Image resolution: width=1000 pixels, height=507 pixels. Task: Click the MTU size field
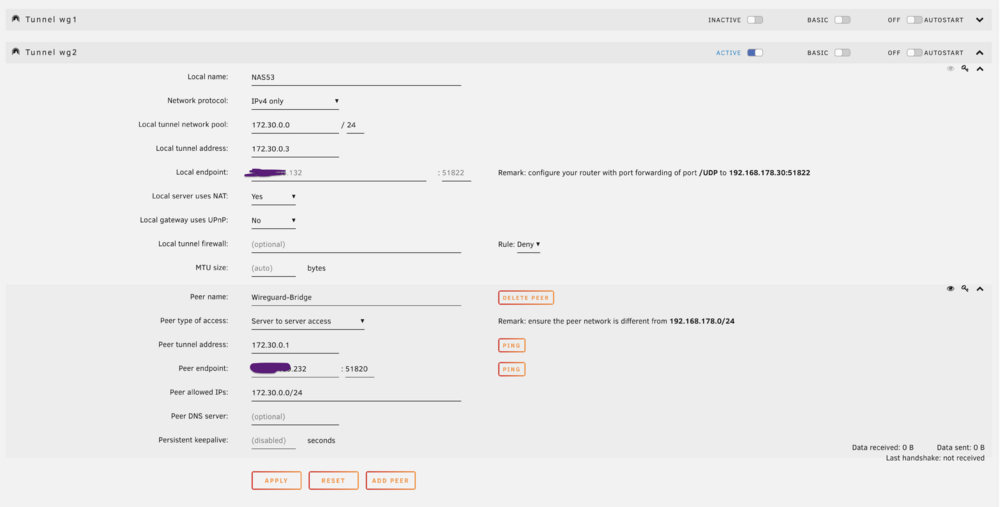click(x=274, y=268)
